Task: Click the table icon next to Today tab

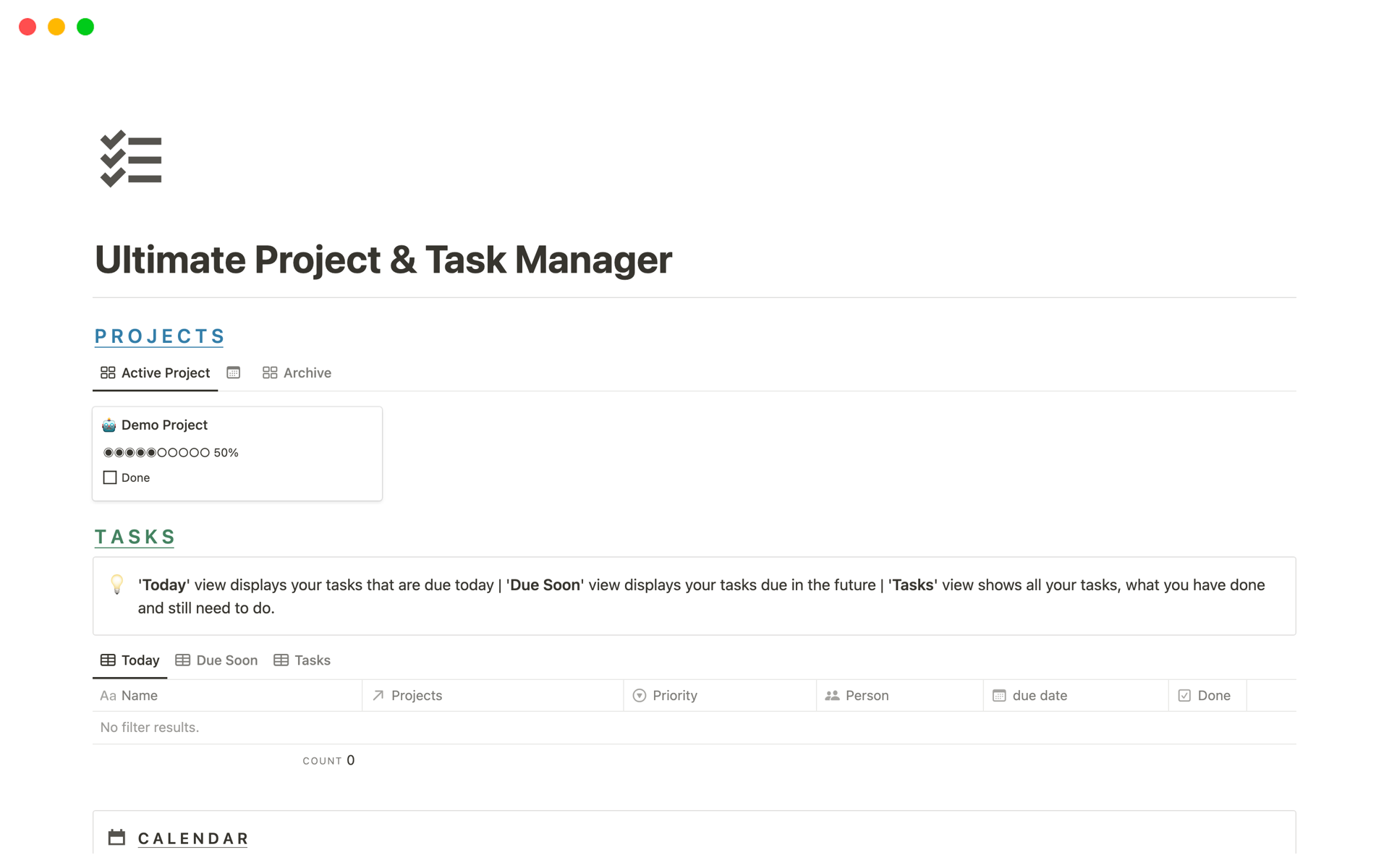Action: point(108,660)
